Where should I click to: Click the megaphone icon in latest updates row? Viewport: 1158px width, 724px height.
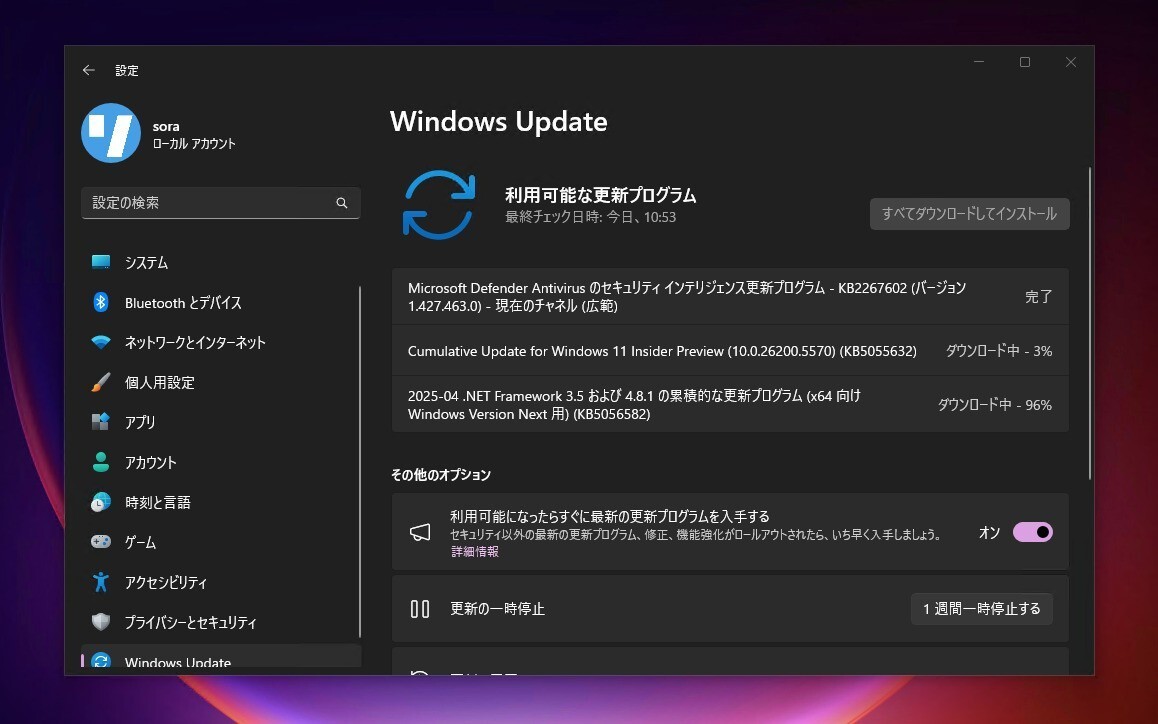[420, 532]
